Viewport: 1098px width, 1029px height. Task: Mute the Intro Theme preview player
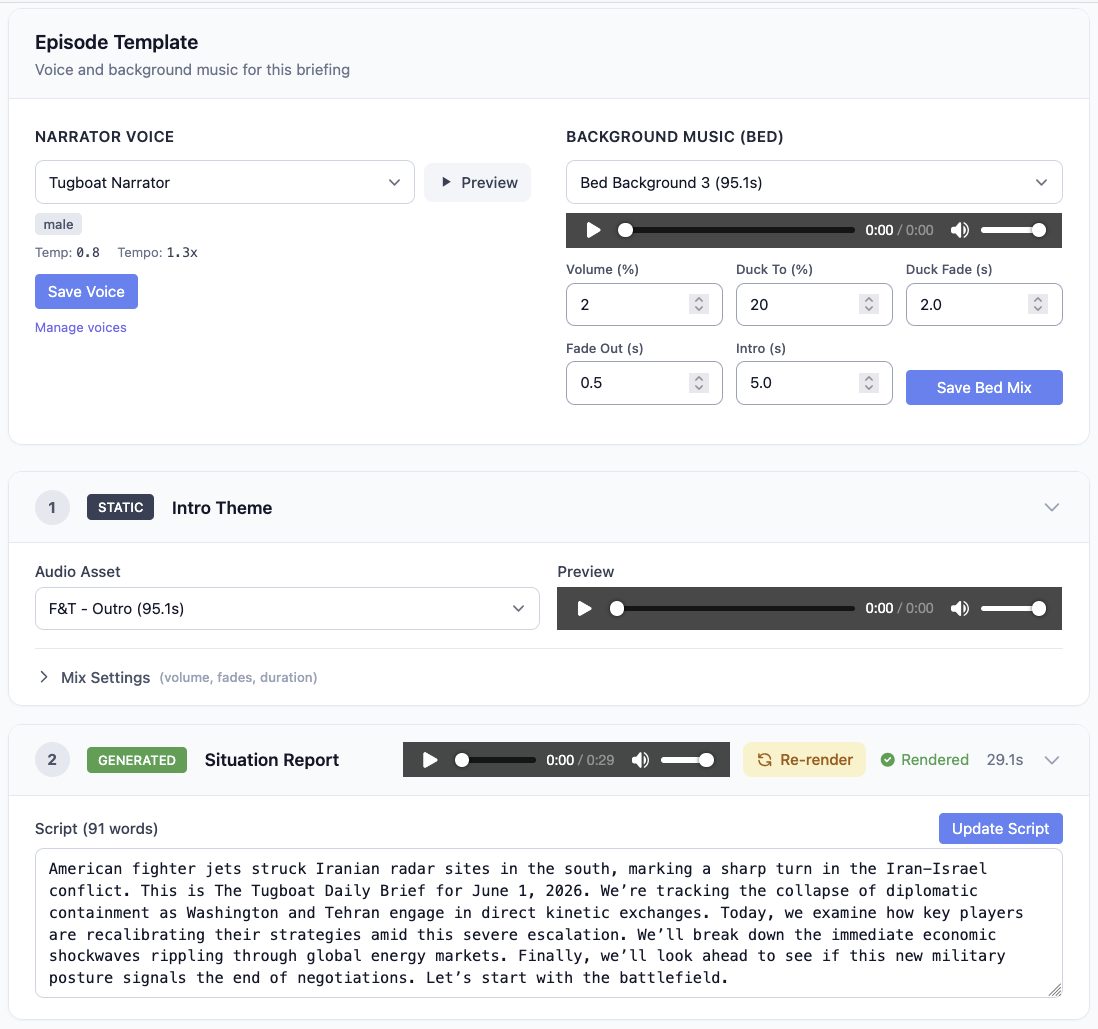[960, 609]
